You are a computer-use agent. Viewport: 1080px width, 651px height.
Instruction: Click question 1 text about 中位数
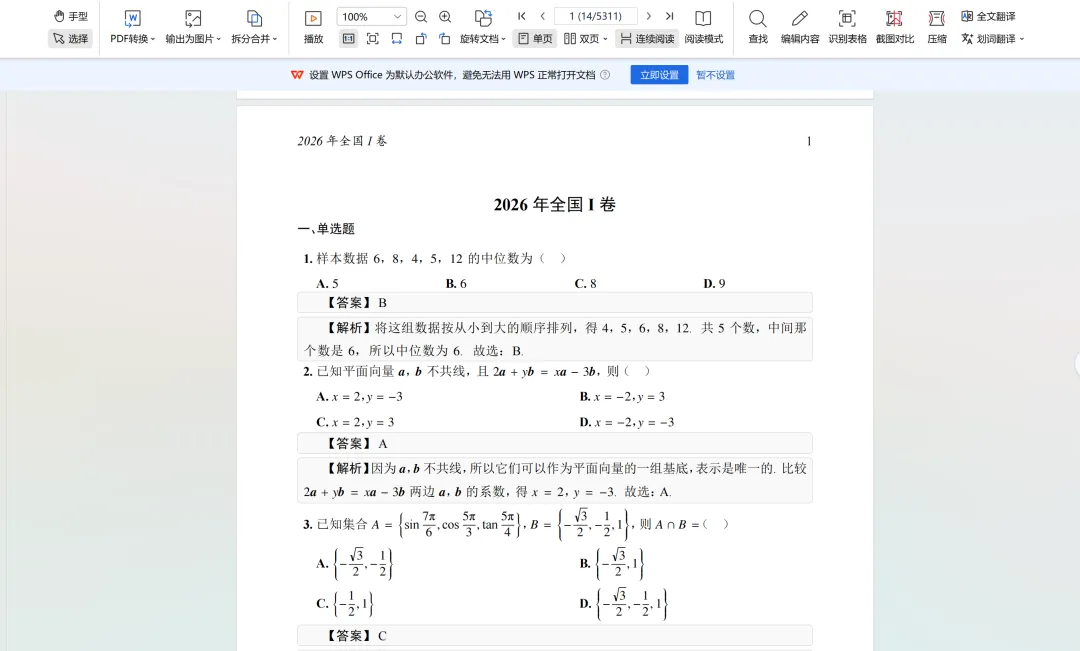[435, 258]
